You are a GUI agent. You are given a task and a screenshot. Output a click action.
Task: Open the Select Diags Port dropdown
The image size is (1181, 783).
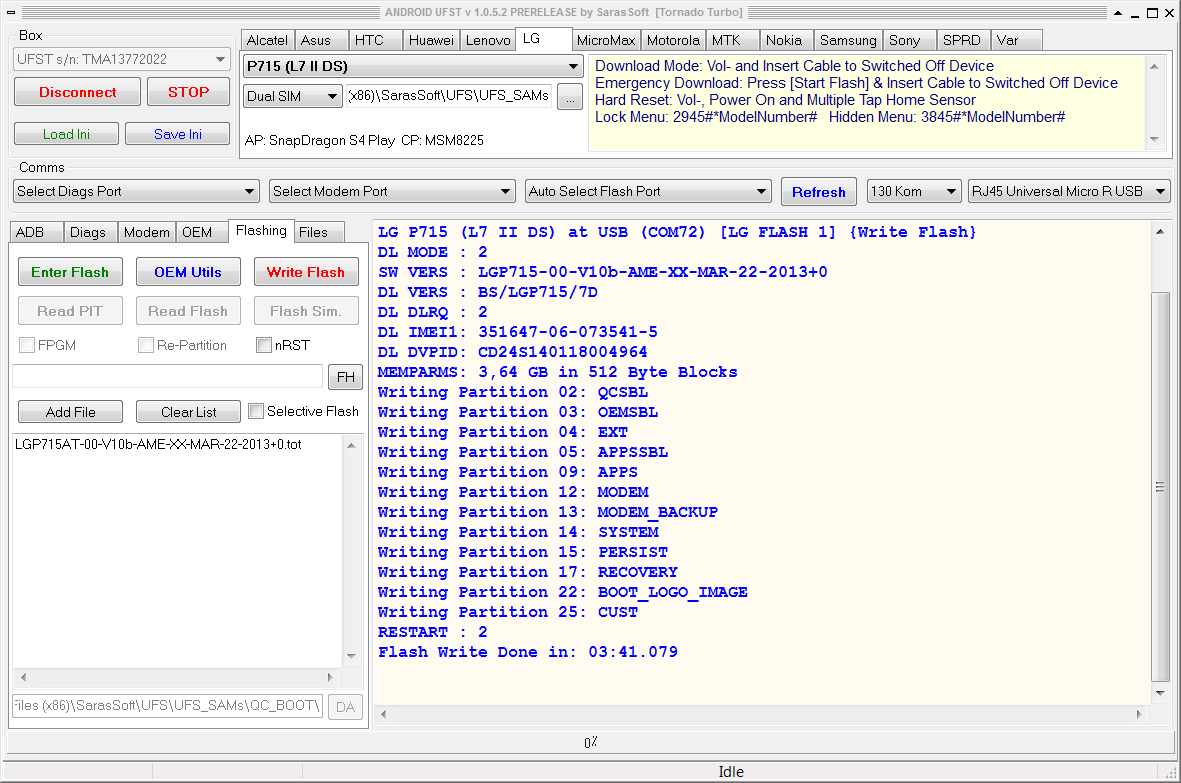pyautogui.click(x=136, y=191)
